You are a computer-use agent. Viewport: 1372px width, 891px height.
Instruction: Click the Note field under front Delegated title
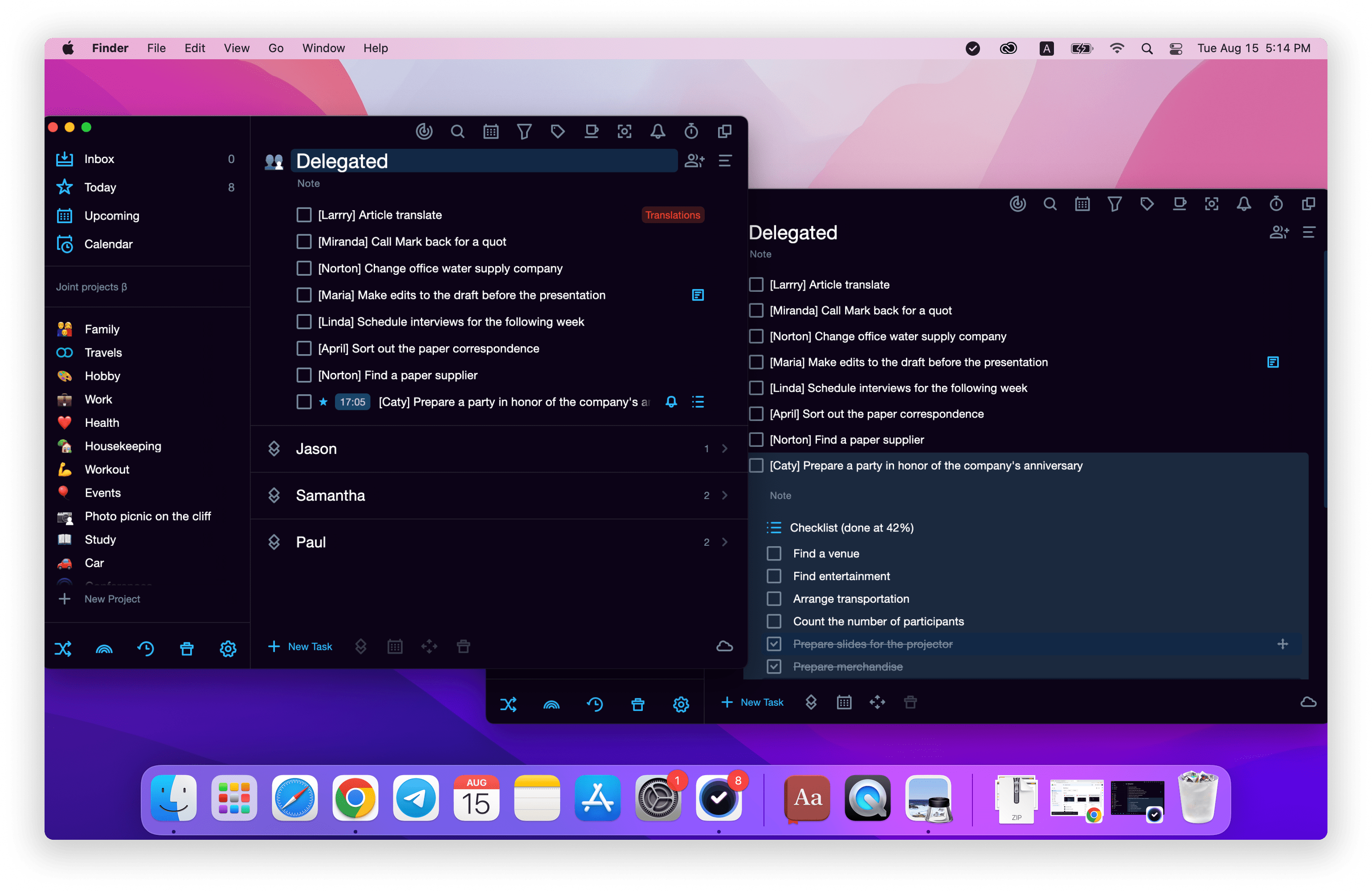[308, 184]
